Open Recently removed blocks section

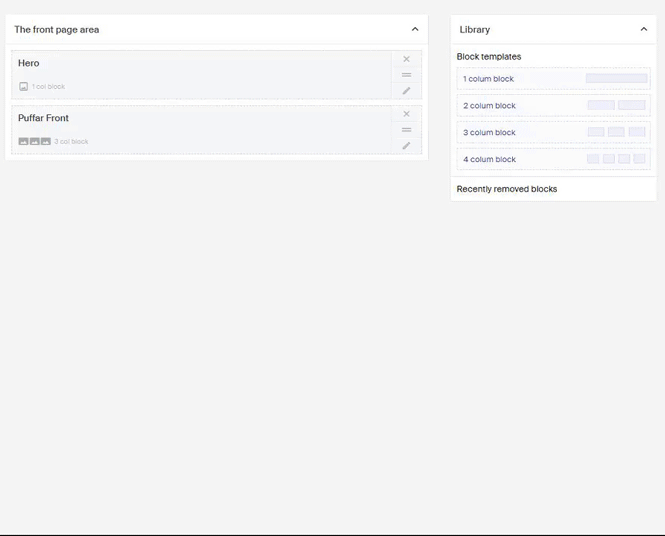pyautogui.click(x=507, y=189)
